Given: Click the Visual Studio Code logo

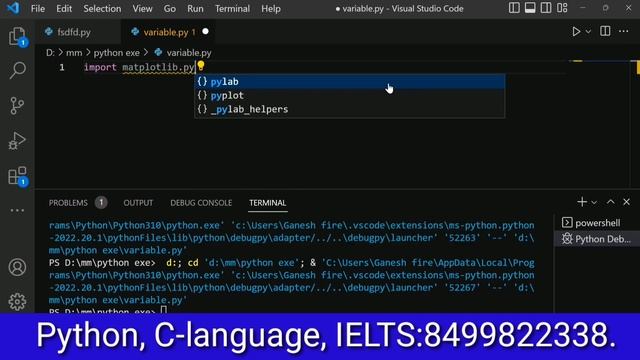Looking at the screenshot, I should coord(13,8).
